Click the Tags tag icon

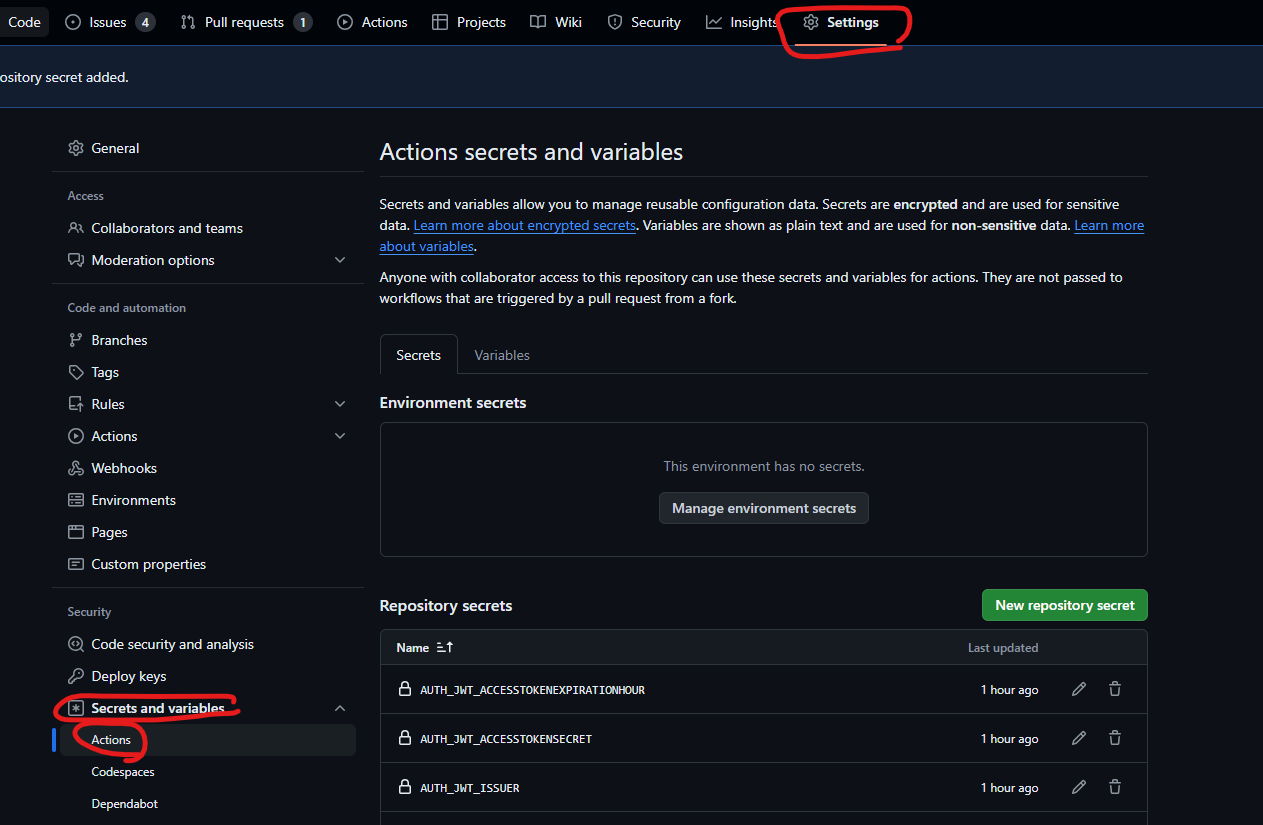[76, 372]
